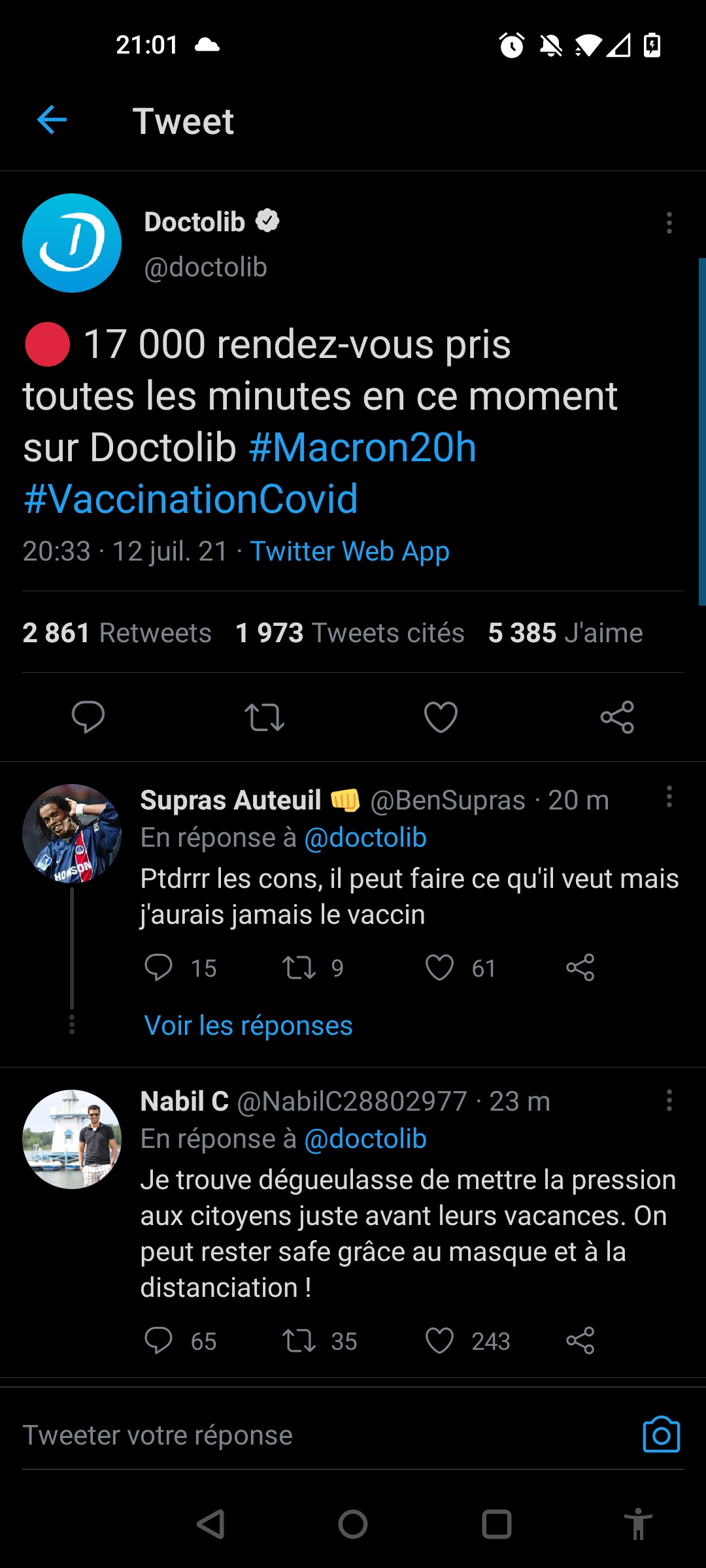
Task: Open more options for Doctolib tweet
Action: click(669, 223)
